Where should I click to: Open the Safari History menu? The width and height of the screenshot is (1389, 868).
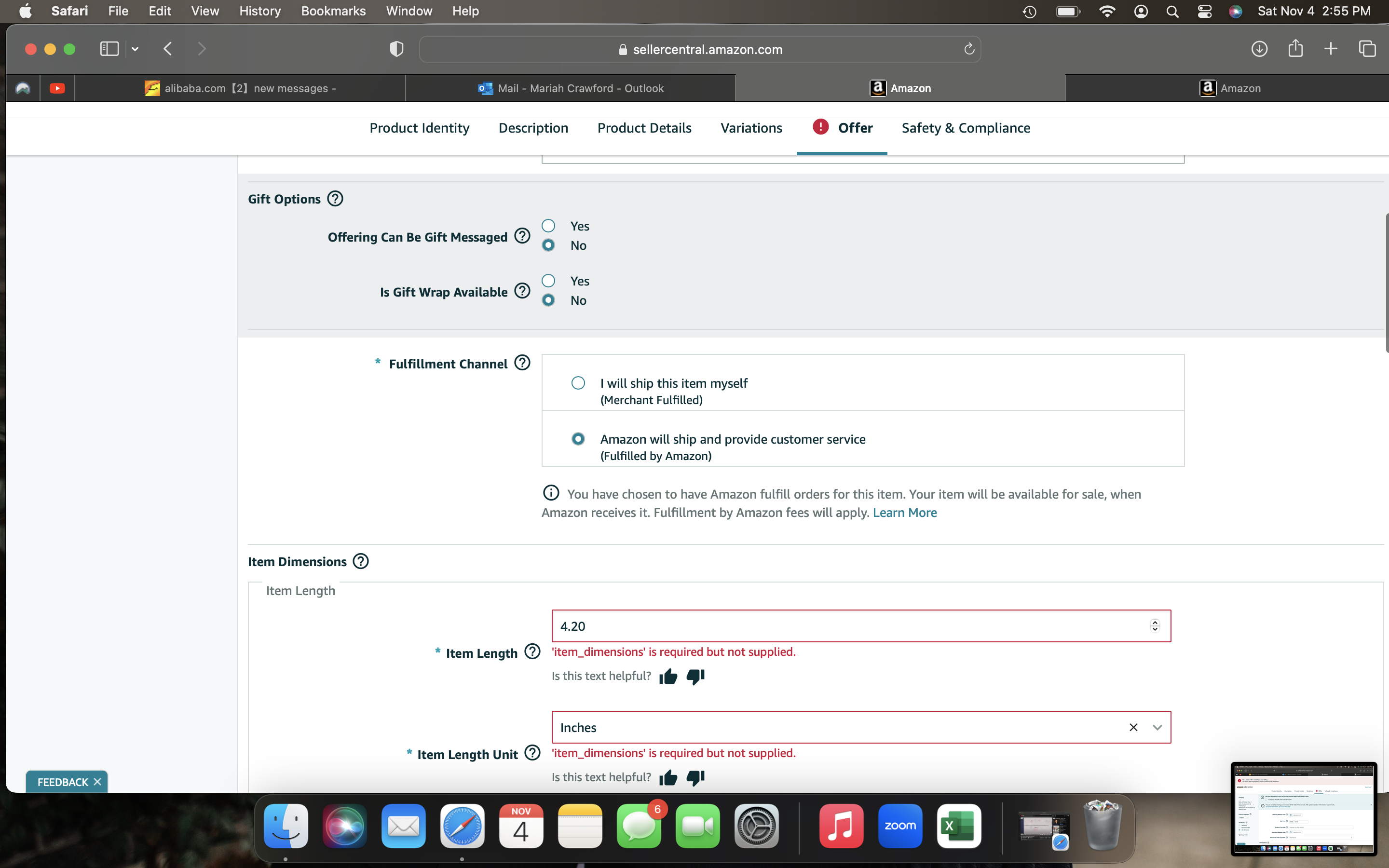[x=260, y=11]
